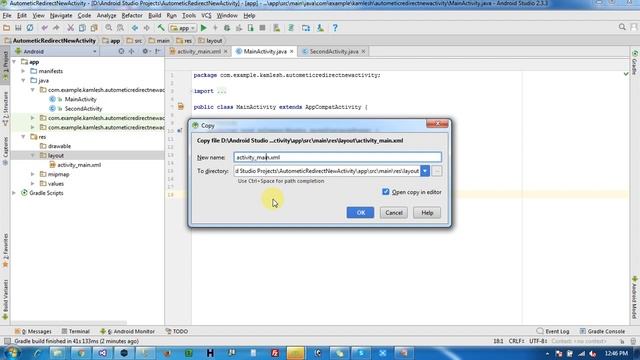
Task: Open the app run configuration dropdown
Action: click(183, 28)
